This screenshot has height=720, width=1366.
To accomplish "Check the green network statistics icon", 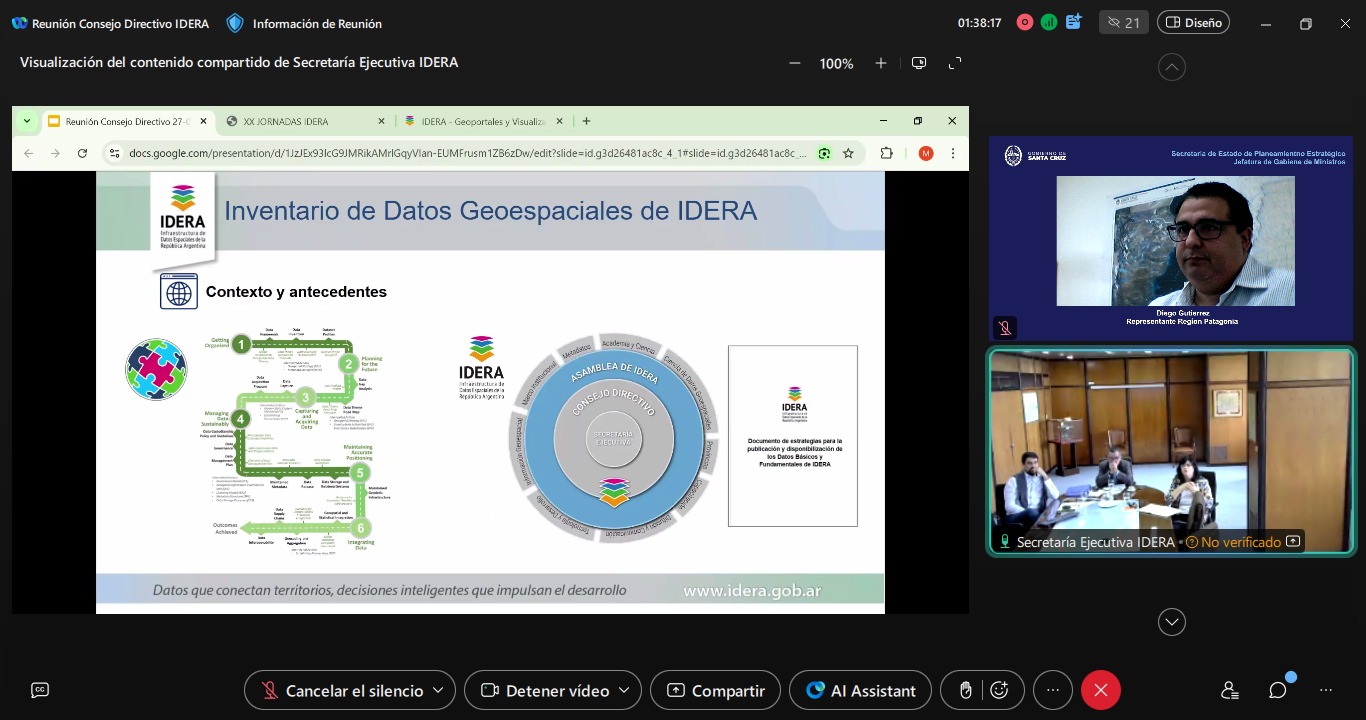I will pos(1049,23).
